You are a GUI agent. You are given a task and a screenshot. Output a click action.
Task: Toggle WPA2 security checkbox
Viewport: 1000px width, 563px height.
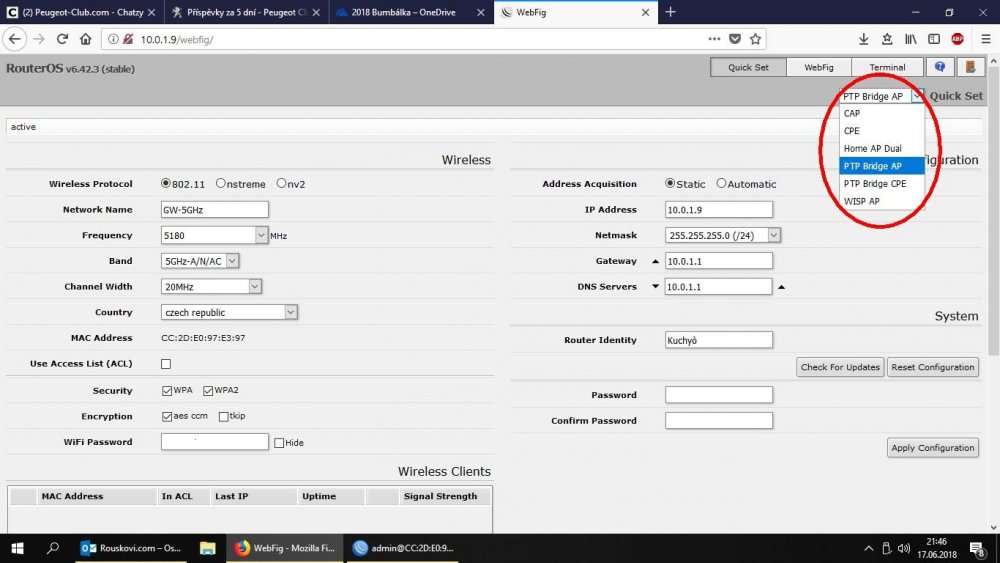point(208,390)
